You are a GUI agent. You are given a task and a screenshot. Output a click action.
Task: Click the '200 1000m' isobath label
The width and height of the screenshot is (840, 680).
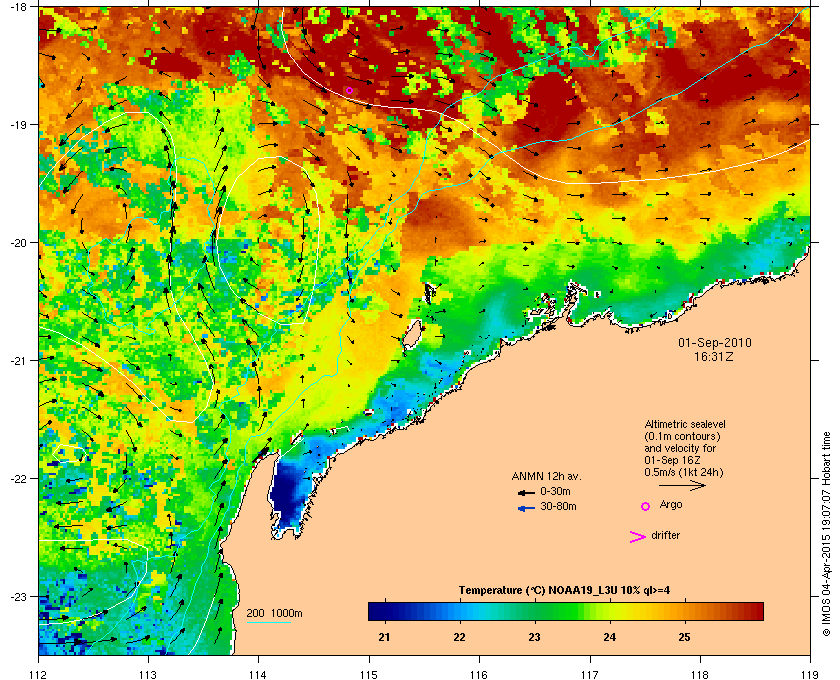point(274,614)
